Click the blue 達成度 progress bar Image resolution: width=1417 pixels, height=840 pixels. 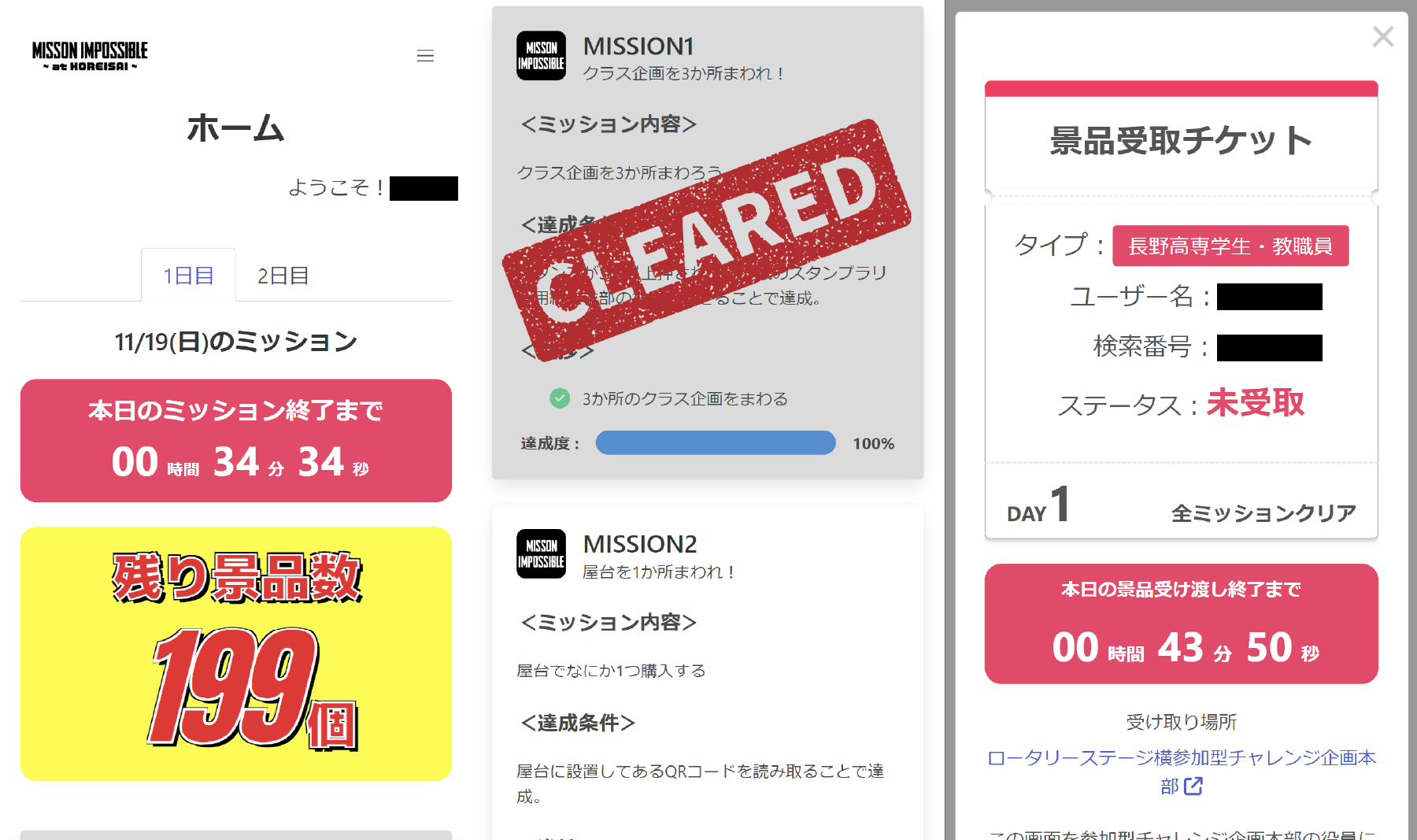pyautogui.click(x=716, y=442)
